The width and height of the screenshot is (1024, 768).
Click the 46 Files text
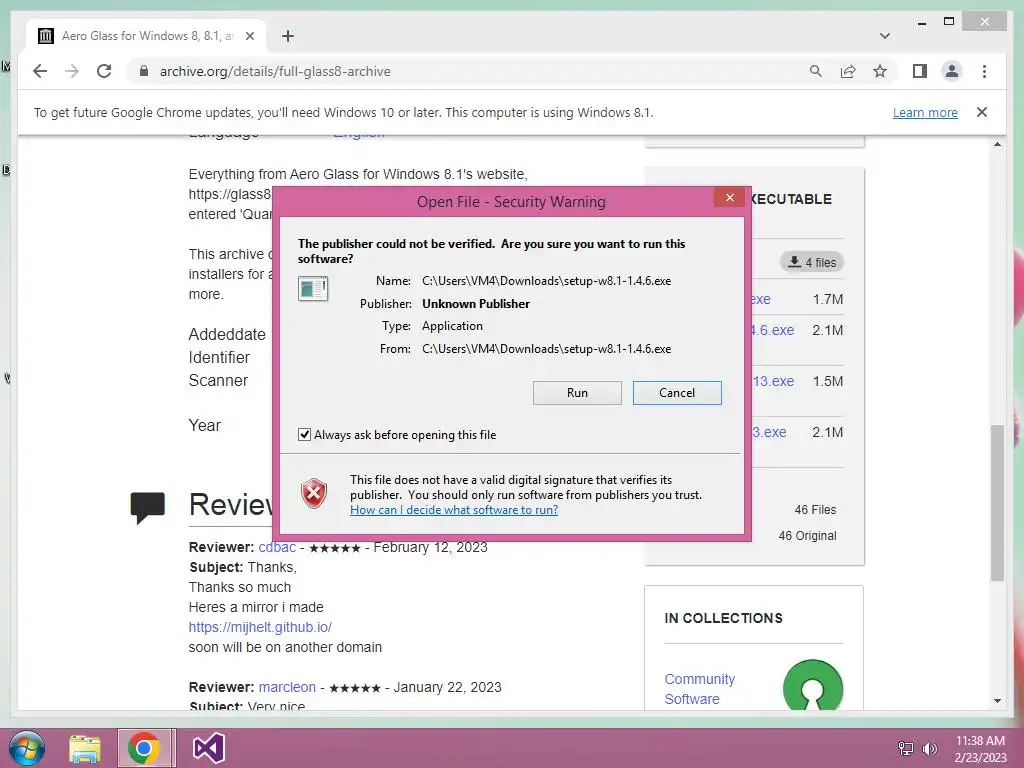[x=815, y=509]
